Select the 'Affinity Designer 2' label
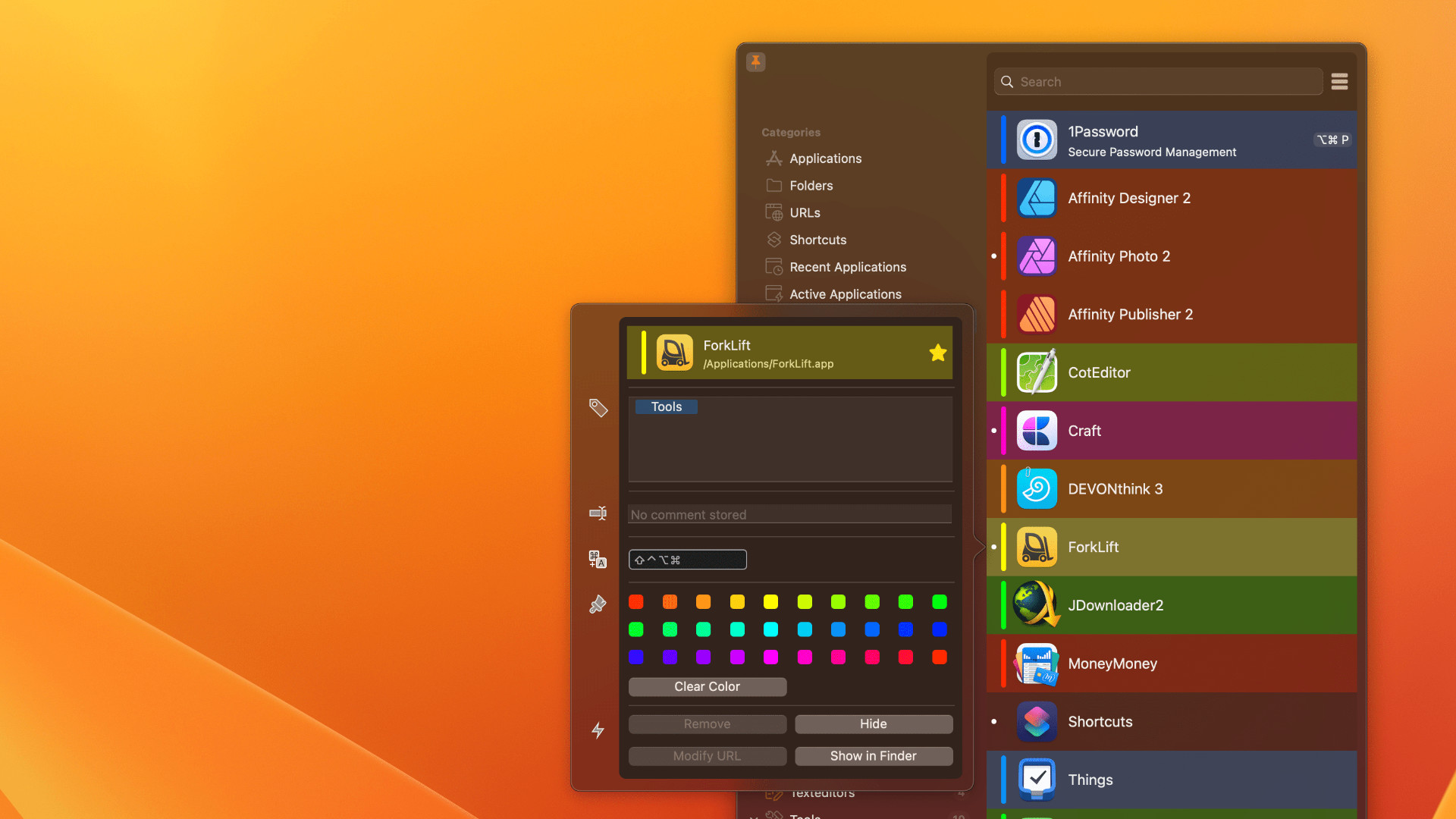 pyautogui.click(x=1129, y=198)
